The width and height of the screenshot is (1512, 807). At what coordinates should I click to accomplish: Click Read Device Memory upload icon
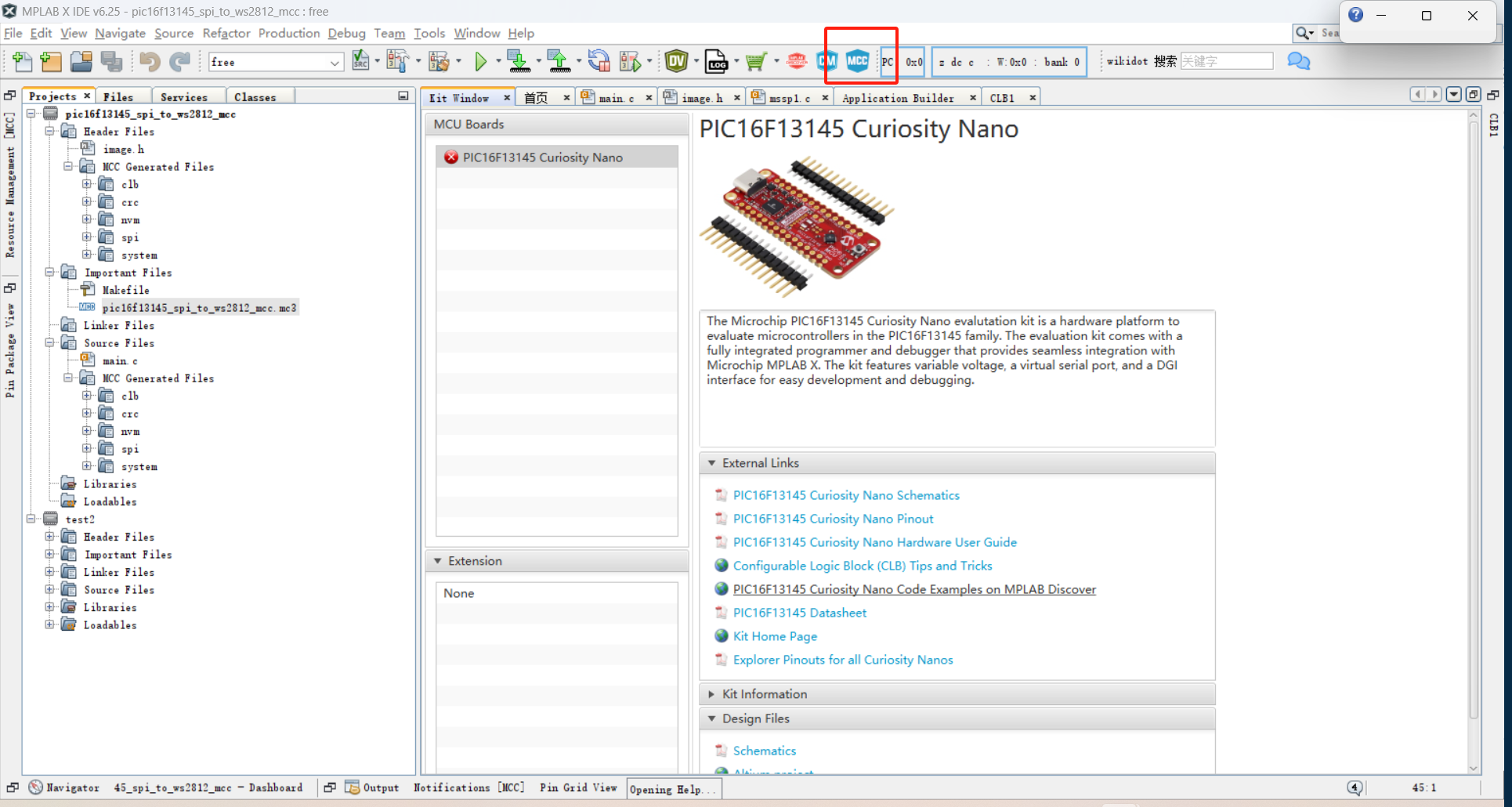point(559,61)
